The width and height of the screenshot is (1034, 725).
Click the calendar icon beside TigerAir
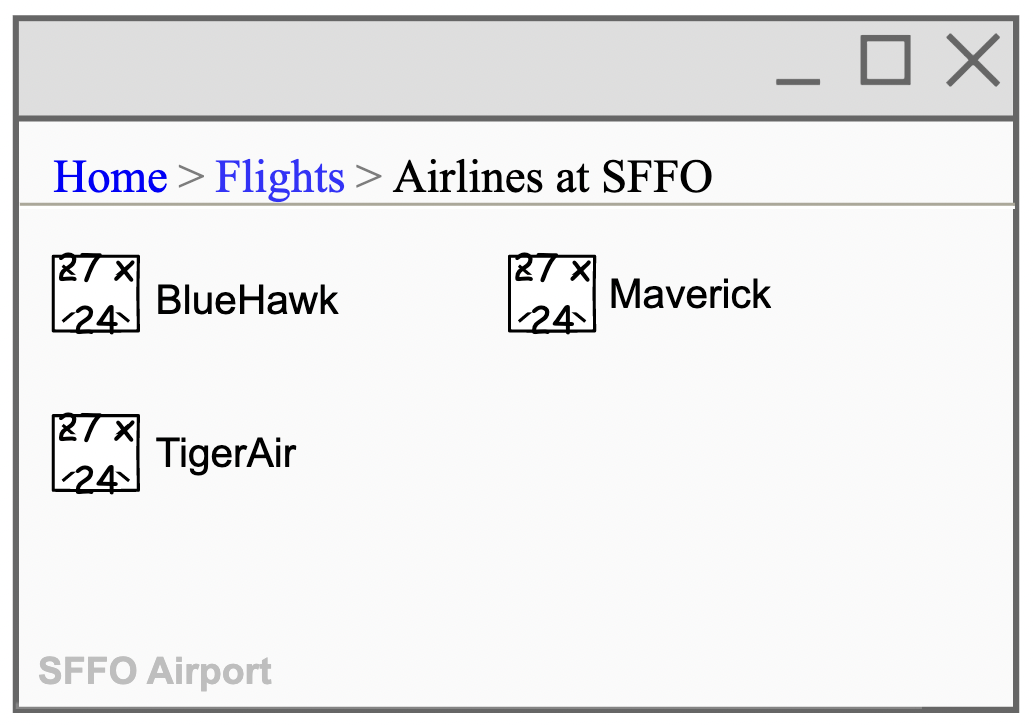point(95,452)
